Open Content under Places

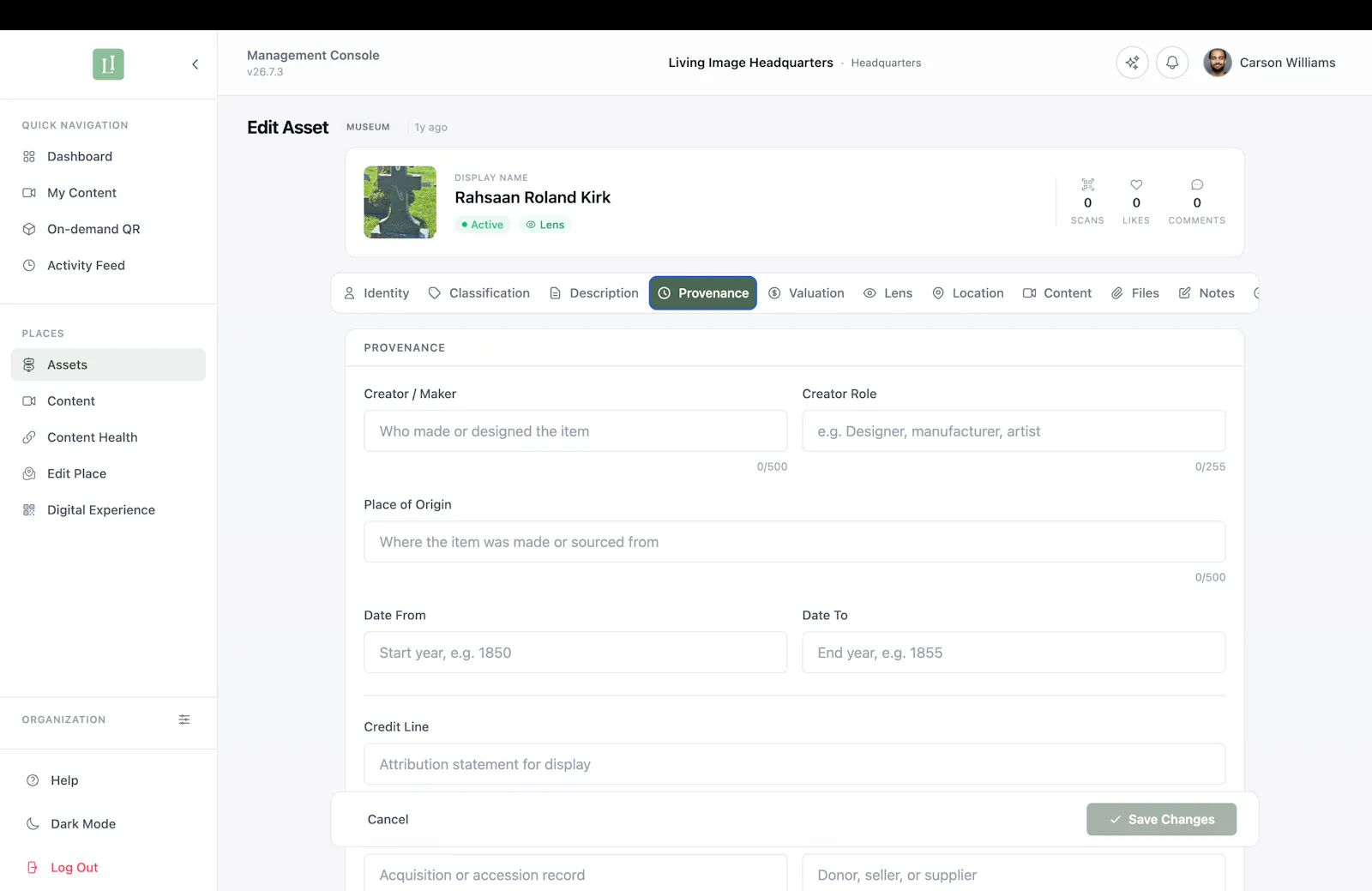[108, 401]
